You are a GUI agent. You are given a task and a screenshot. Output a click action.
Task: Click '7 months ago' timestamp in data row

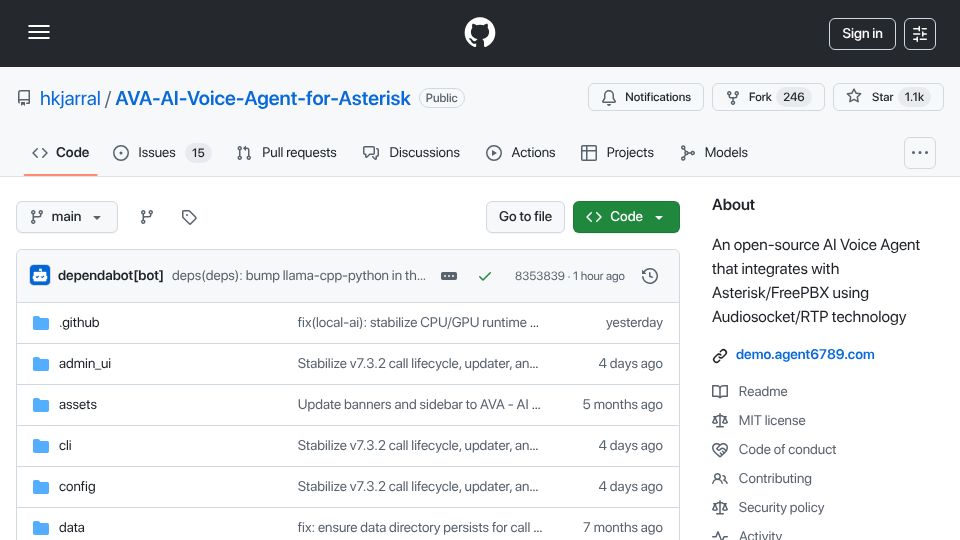point(623,528)
